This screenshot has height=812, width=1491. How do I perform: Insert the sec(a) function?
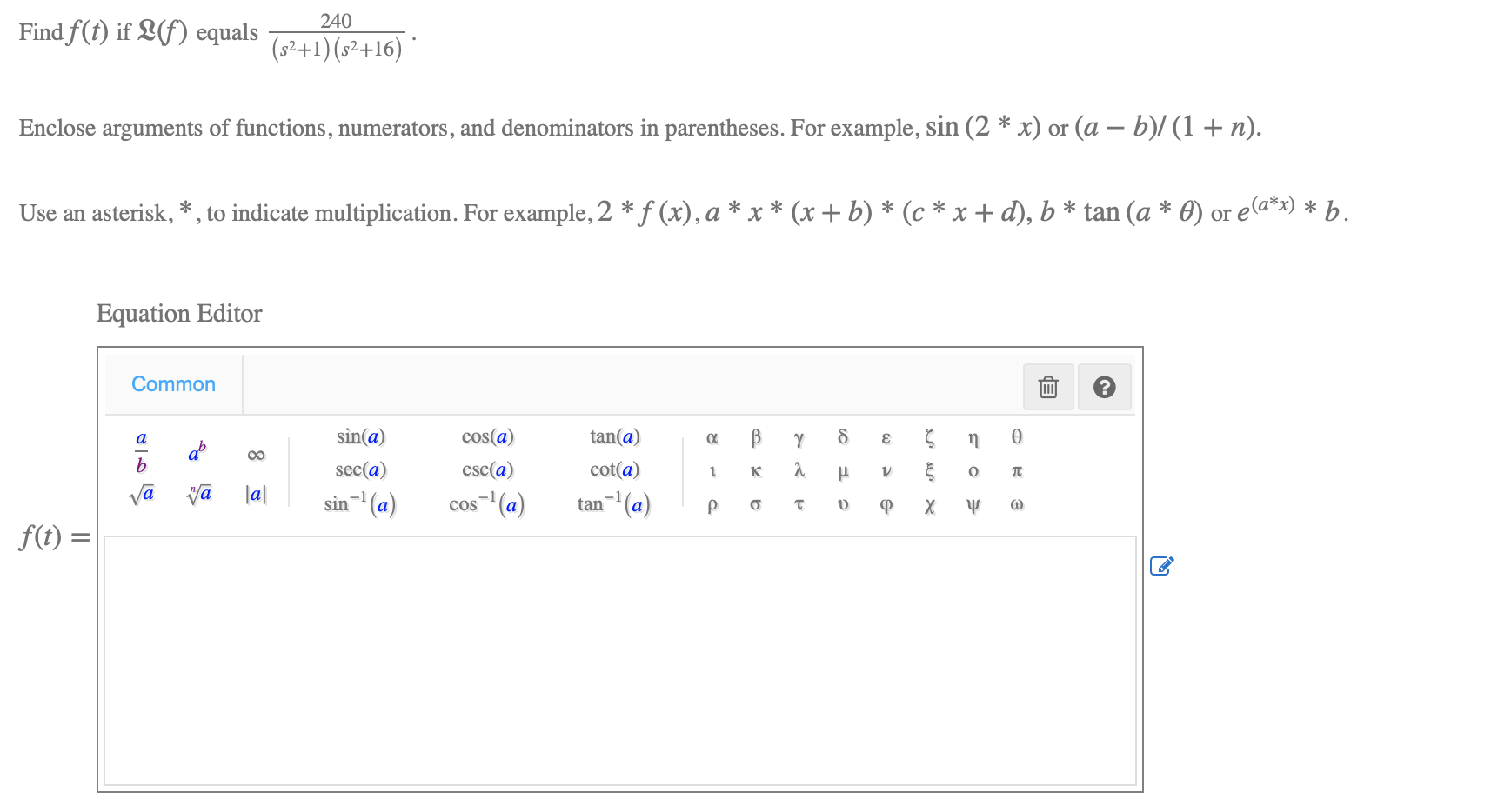[359, 470]
